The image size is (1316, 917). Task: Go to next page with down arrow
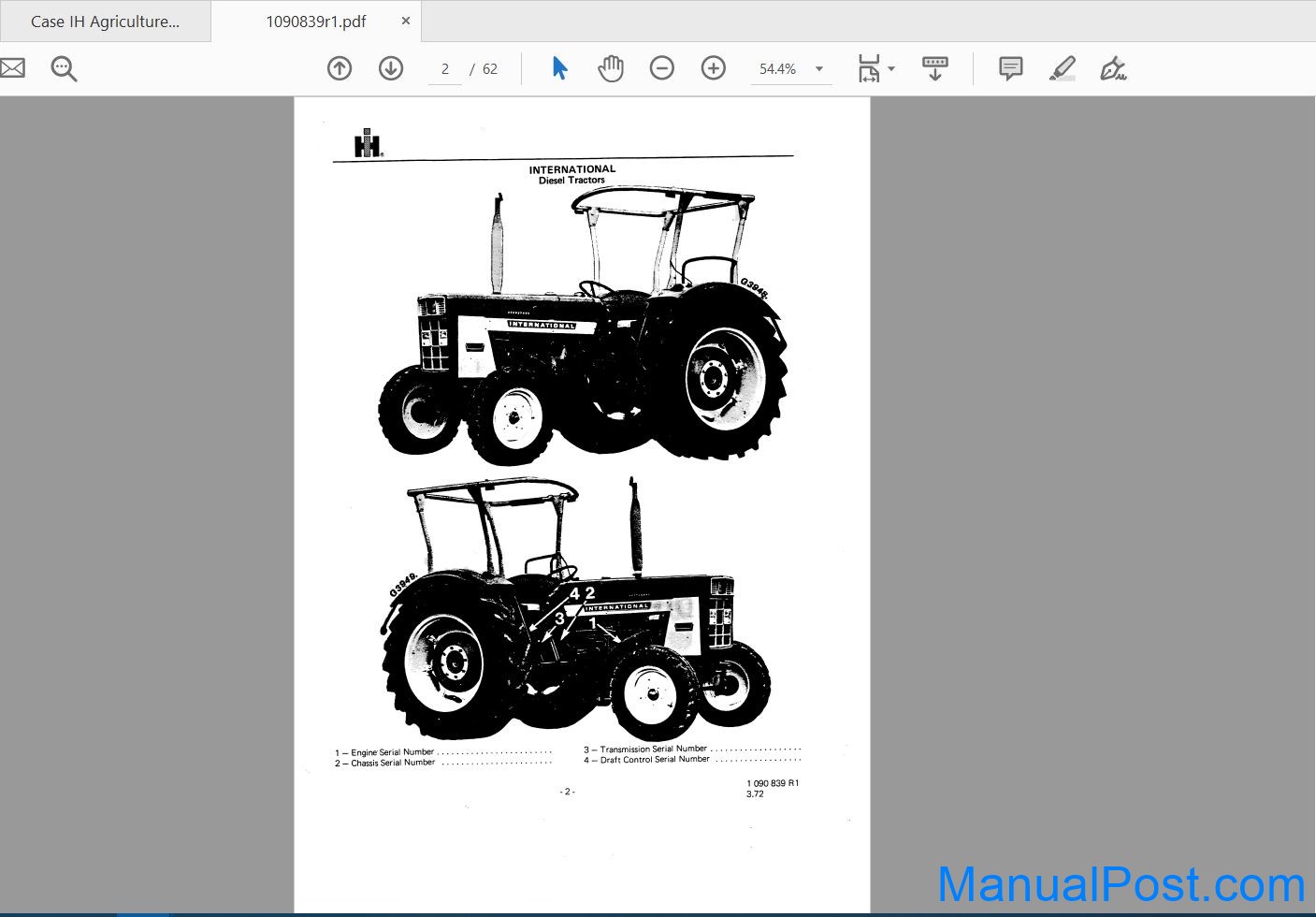tap(391, 68)
